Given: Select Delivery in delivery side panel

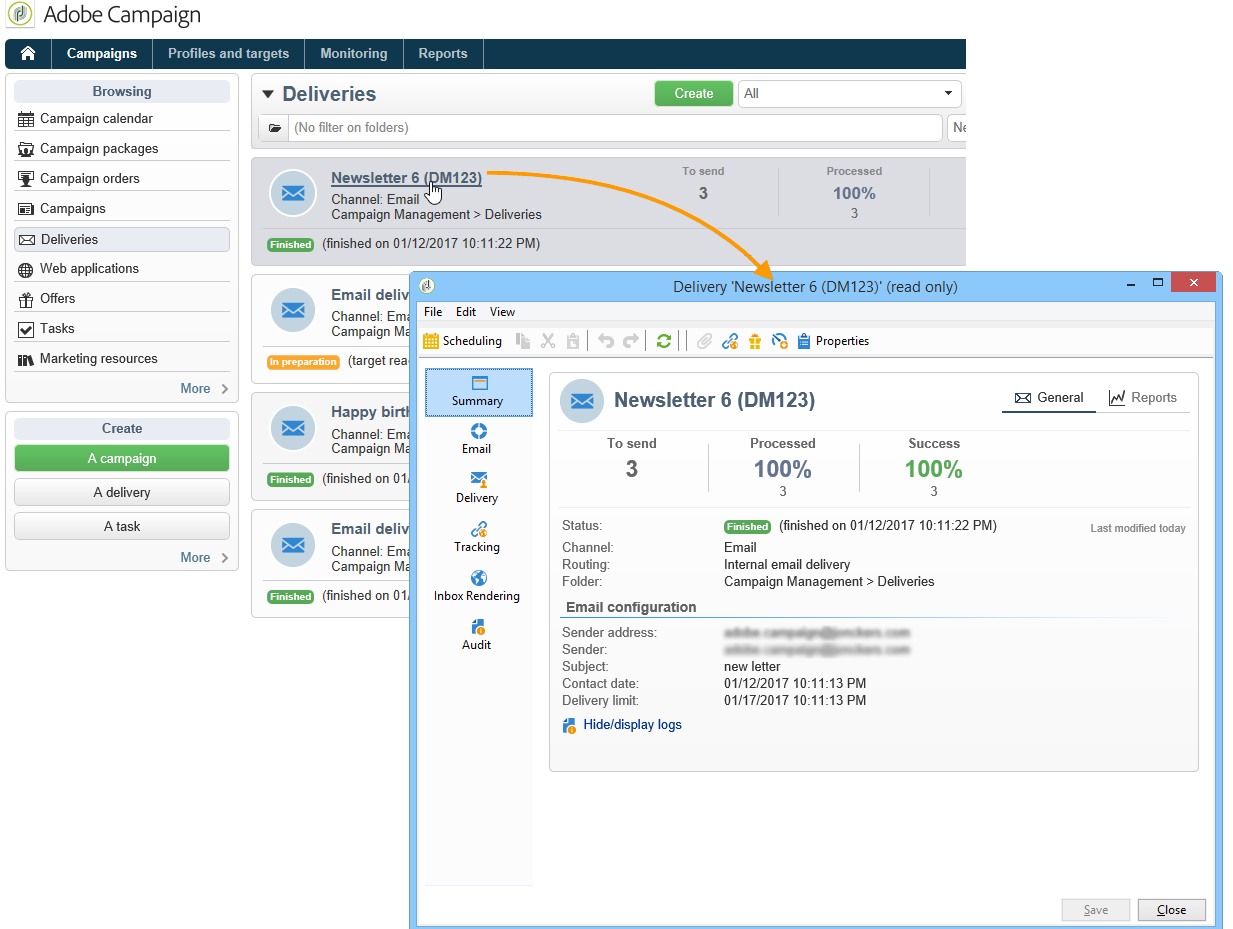Looking at the screenshot, I should (477, 489).
